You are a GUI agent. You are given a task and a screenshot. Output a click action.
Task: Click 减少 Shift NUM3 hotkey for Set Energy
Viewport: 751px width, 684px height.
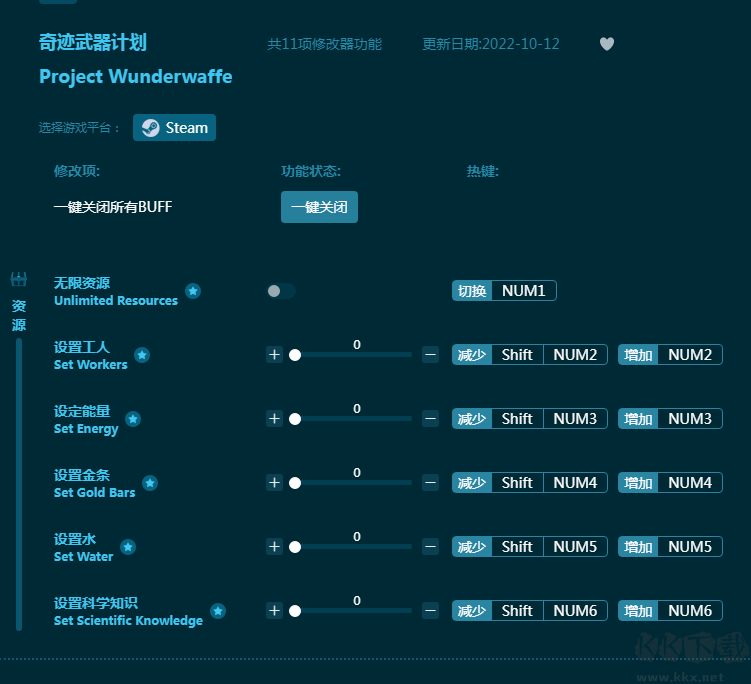[x=530, y=419]
